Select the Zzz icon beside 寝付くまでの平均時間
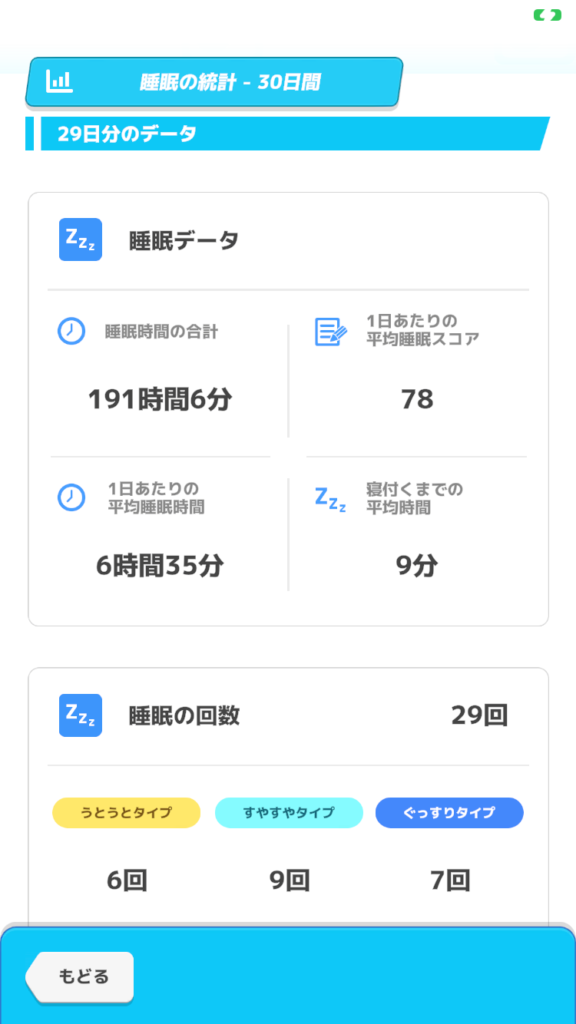 330,500
